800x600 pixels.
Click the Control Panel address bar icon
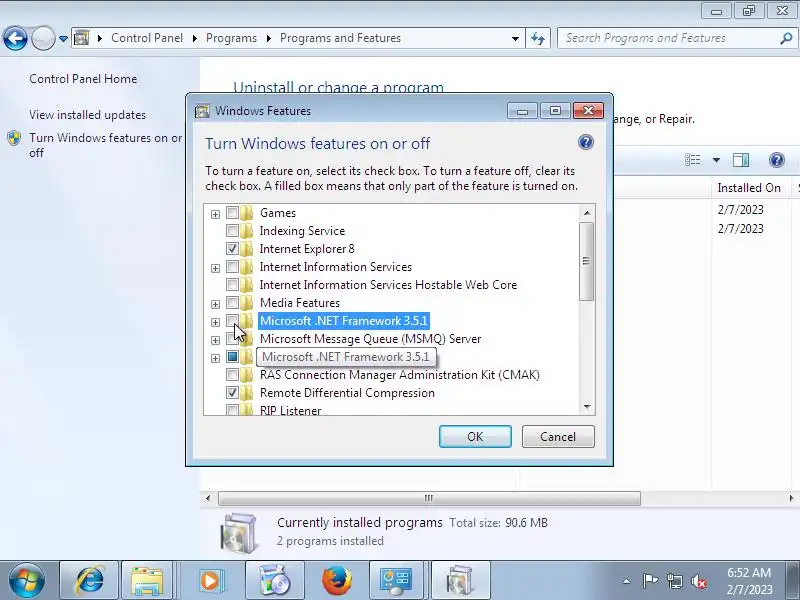click(82, 38)
